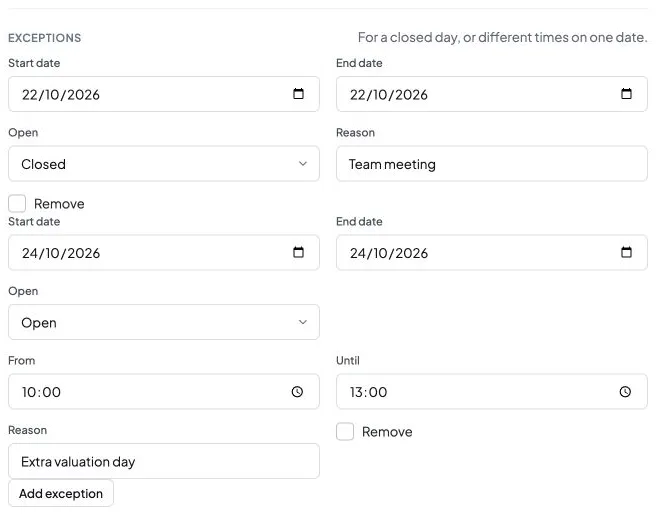656x516 pixels.
Task: Click clock icon in From time field
Action: point(297,391)
